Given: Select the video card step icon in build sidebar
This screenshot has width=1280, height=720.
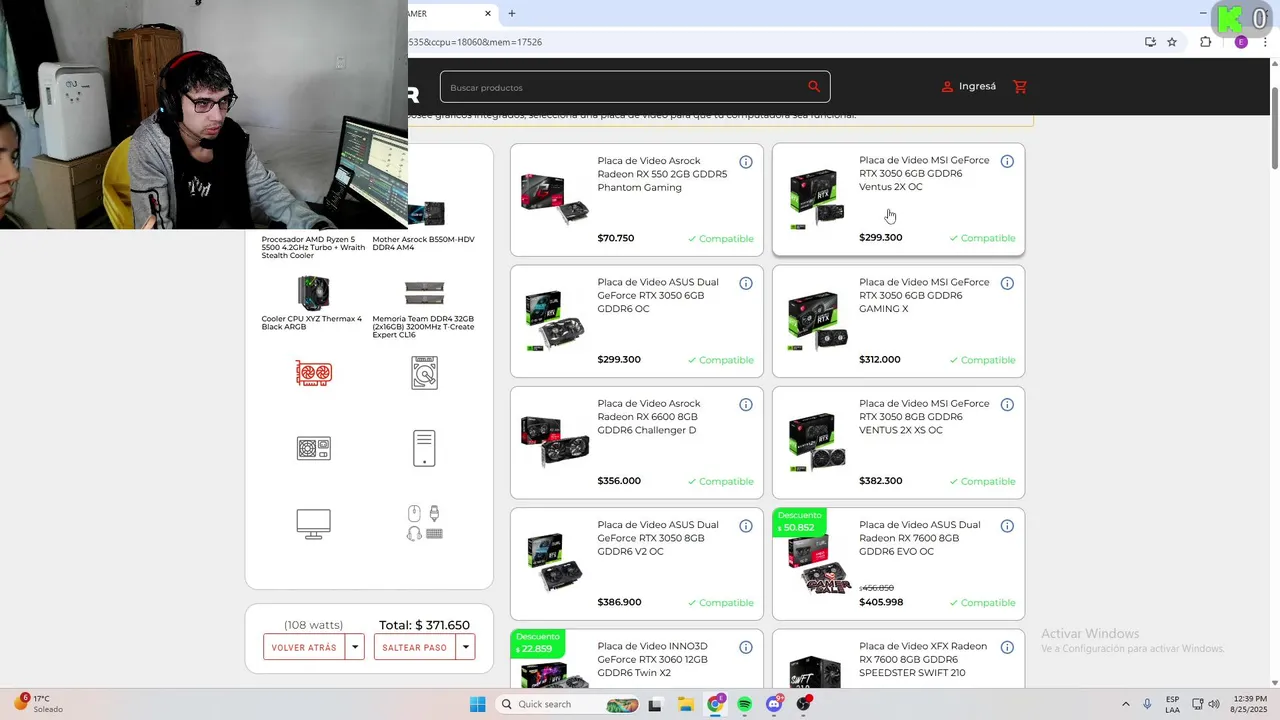Looking at the screenshot, I should [314, 373].
